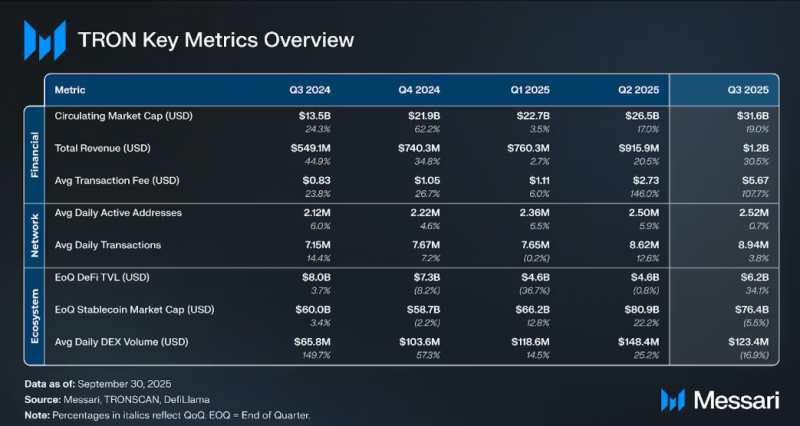This screenshot has height=426, width=800.
Task: Click the Metric column header
Action: coord(70,90)
